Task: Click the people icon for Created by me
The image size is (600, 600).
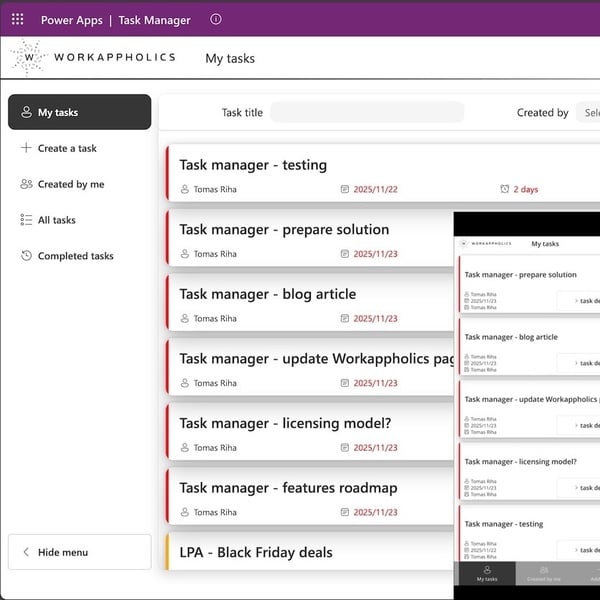Action: (x=26, y=184)
